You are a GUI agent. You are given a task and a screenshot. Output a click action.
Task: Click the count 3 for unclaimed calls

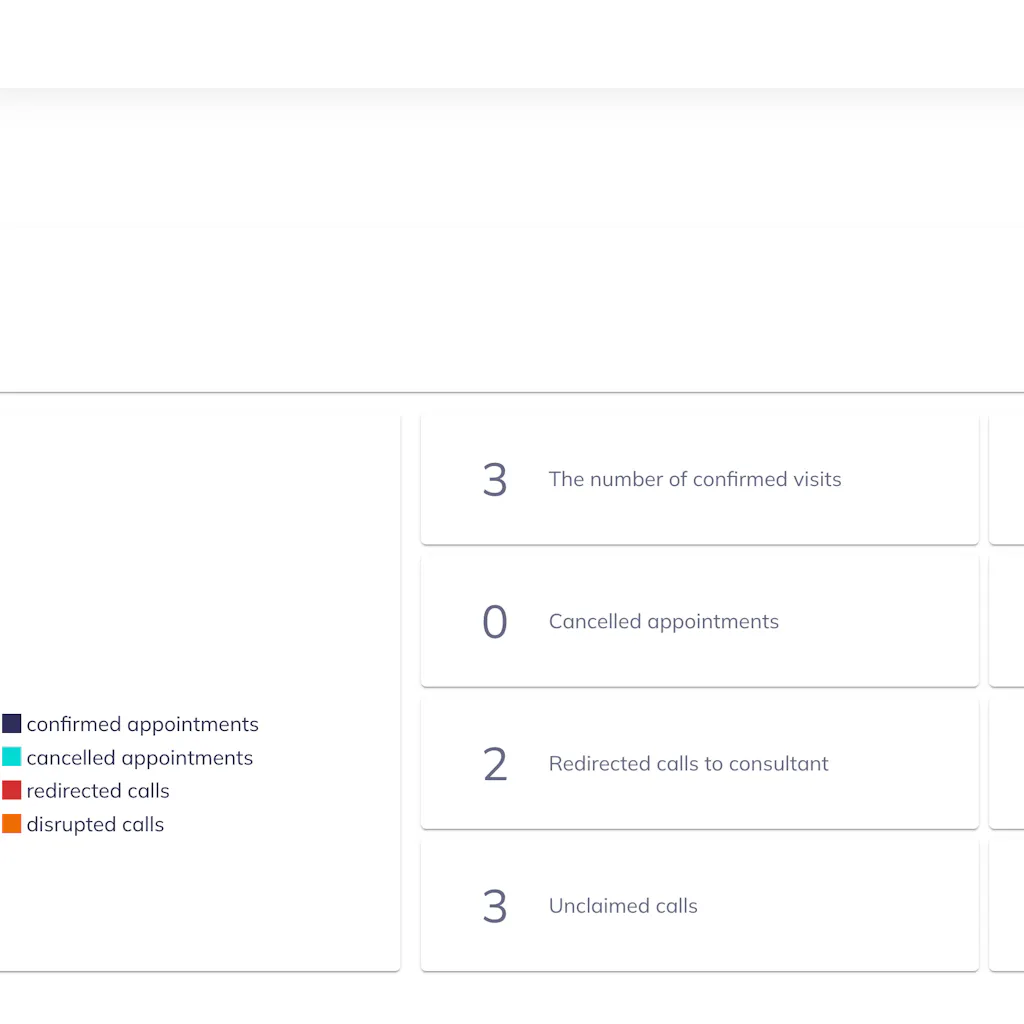click(x=495, y=906)
